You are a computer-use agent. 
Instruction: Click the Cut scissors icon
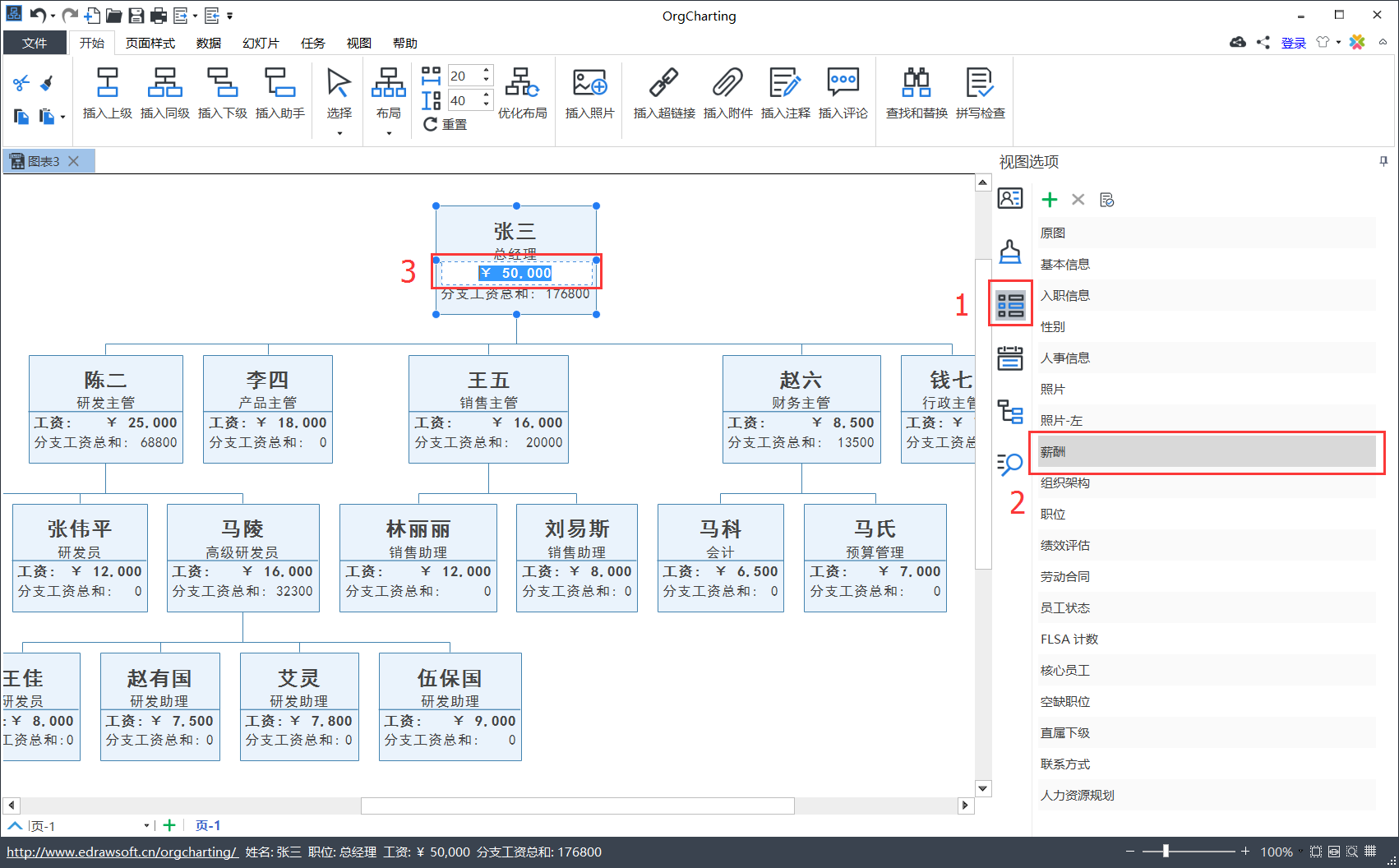21,83
